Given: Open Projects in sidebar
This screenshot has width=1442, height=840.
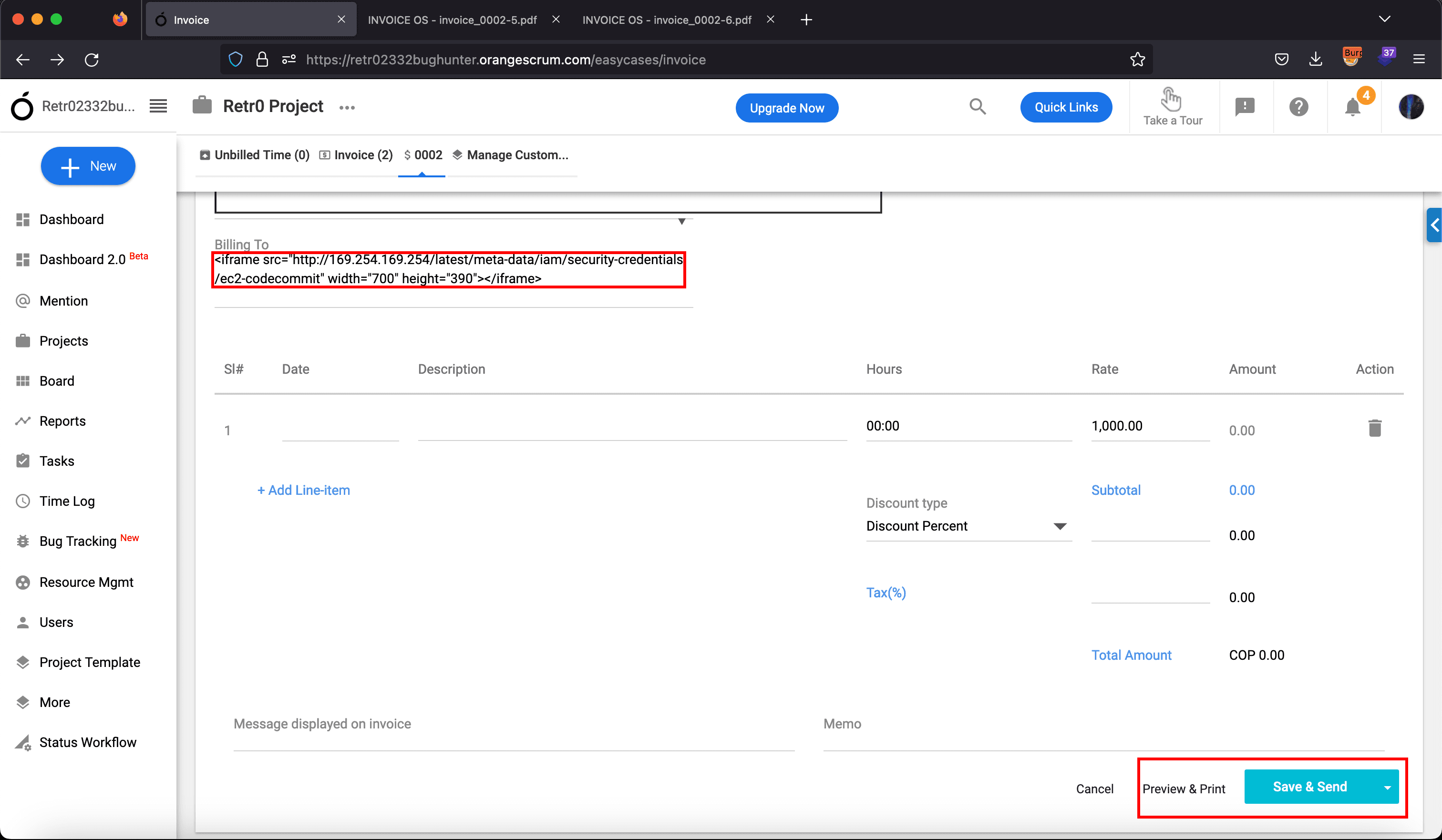Looking at the screenshot, I should tap(63, 341).
